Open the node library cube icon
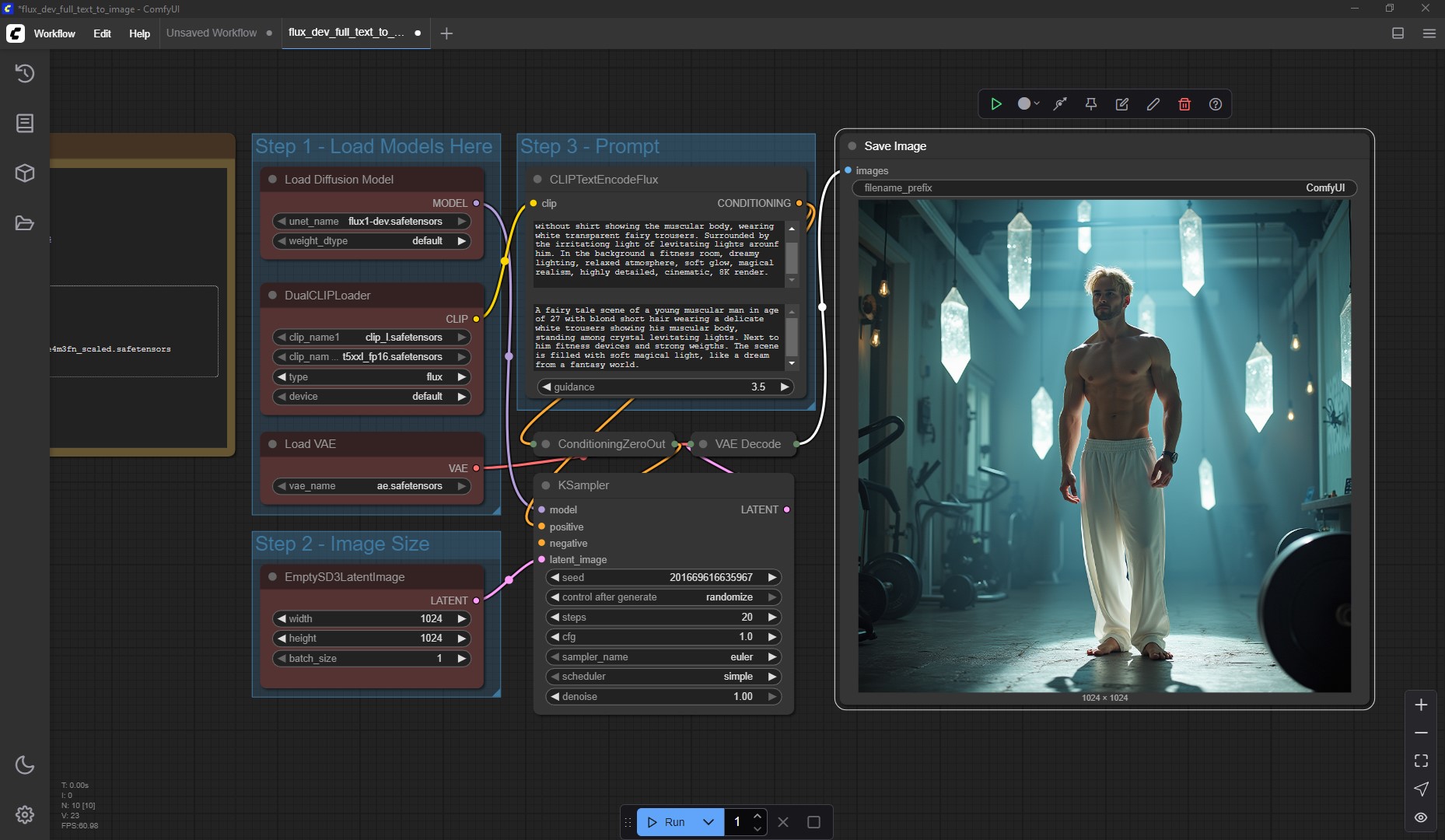 pyautogui.click(x=25, y=173)
